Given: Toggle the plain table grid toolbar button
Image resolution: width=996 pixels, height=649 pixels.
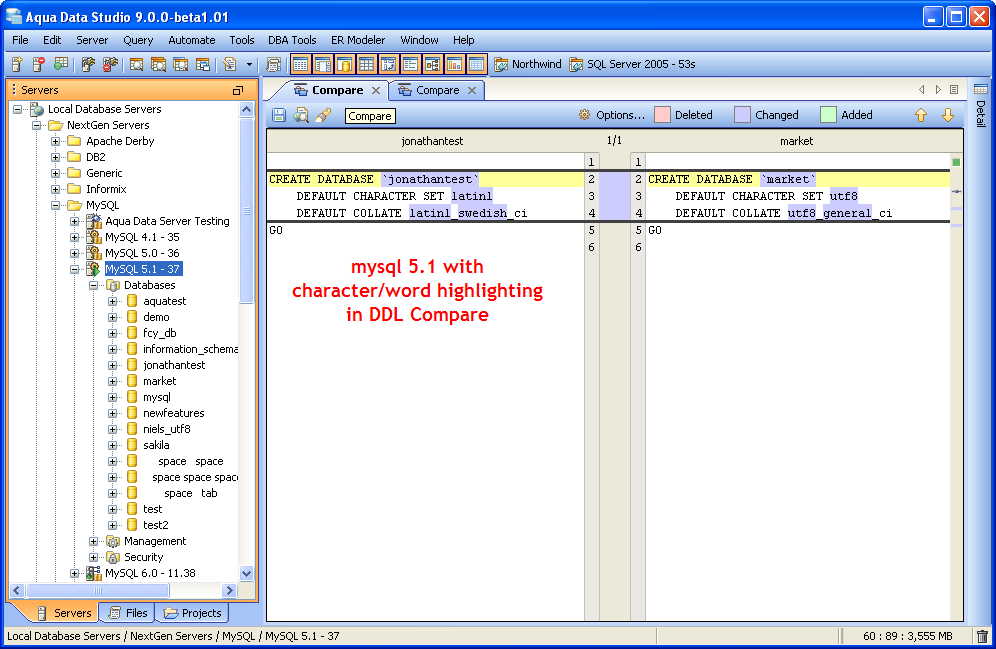Looking at the screenshot, I should [x=367, y=64].
